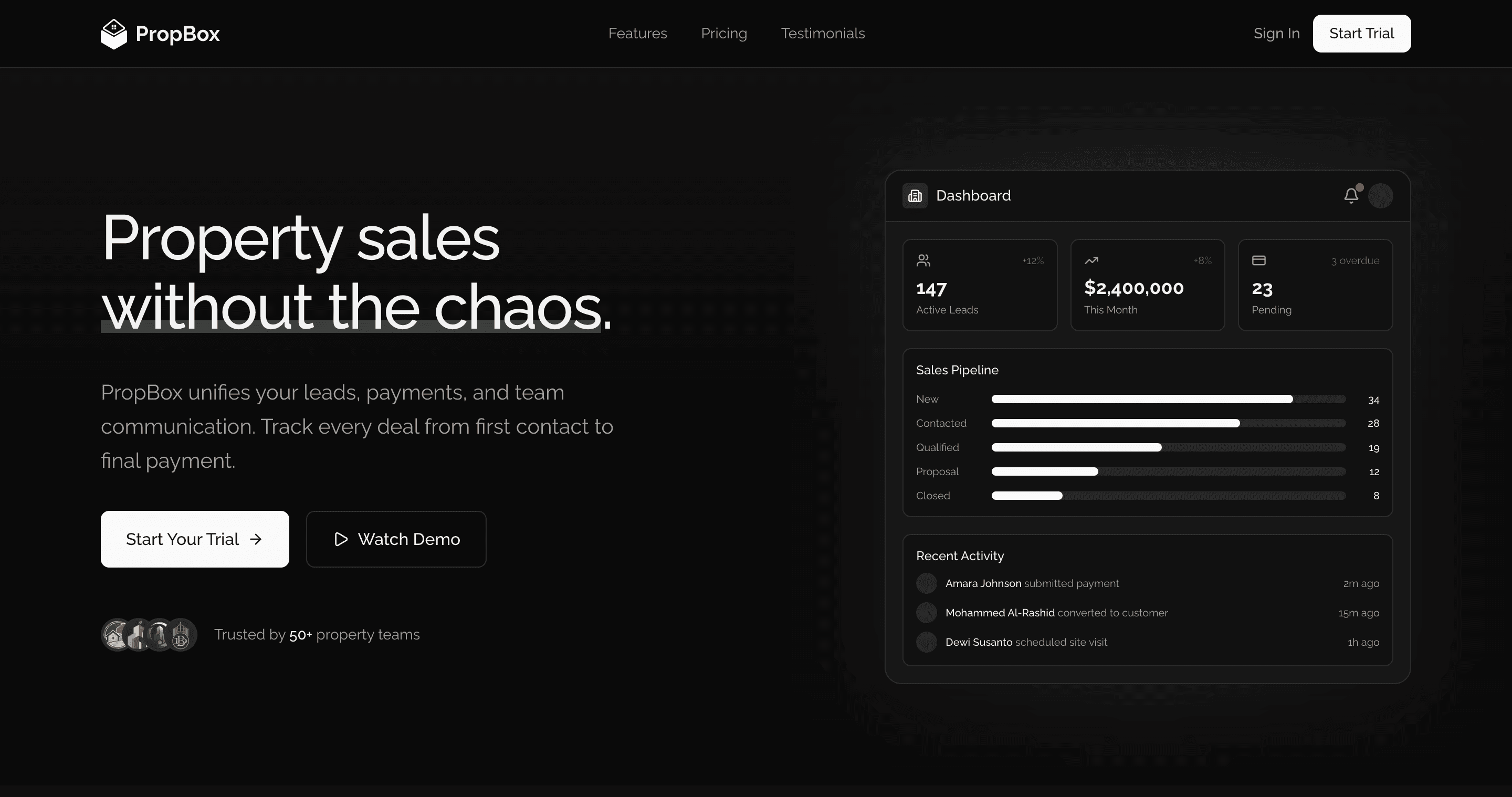This screenshot has height=797, width=1512.
Task: Click the notification badge dot on the bell
Action: (1359, 188)
